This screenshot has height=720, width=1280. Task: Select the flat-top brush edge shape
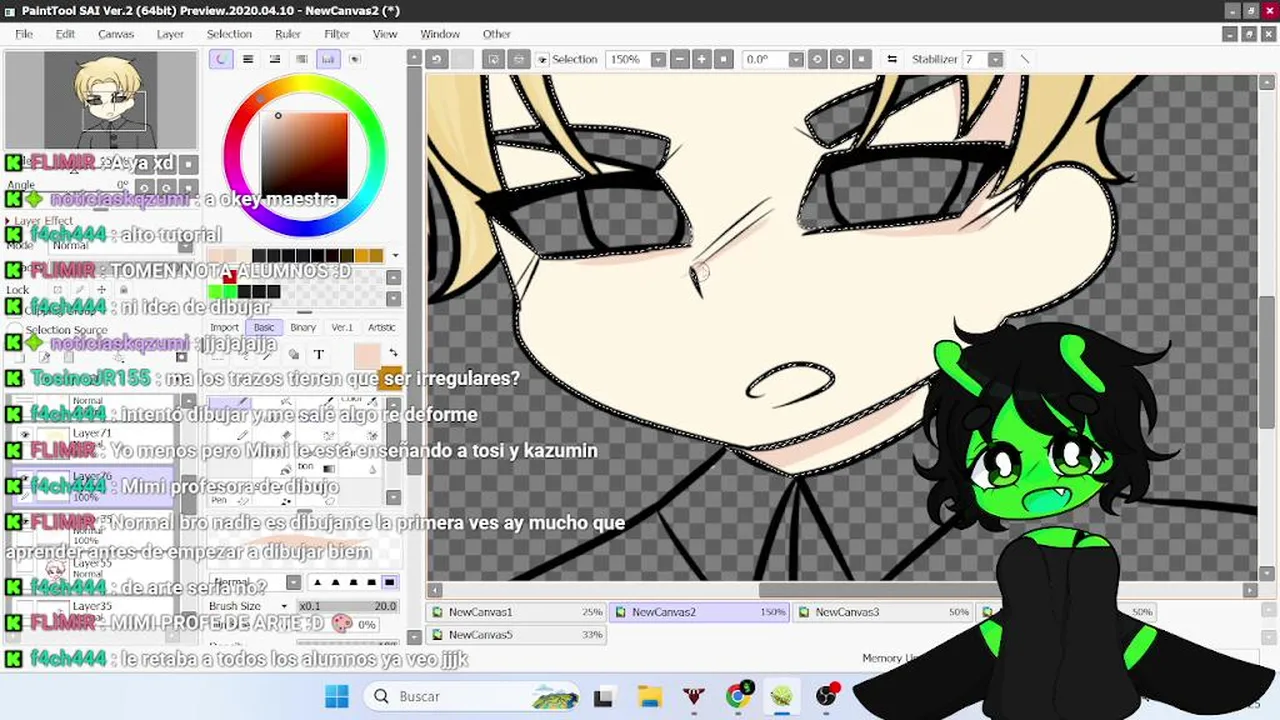point(389,582)
